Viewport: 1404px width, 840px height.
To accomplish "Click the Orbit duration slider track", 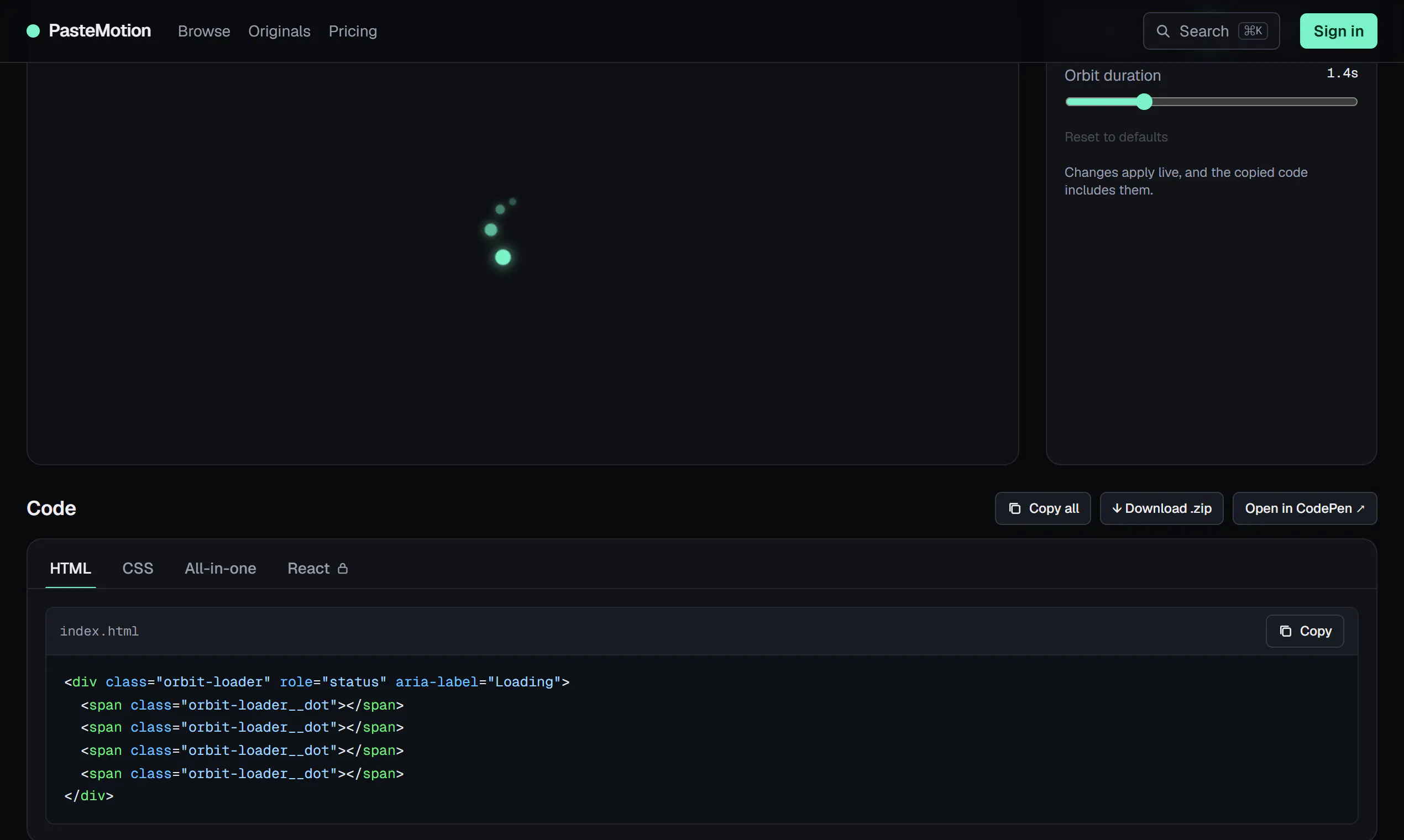I will tap(1211, 102).
